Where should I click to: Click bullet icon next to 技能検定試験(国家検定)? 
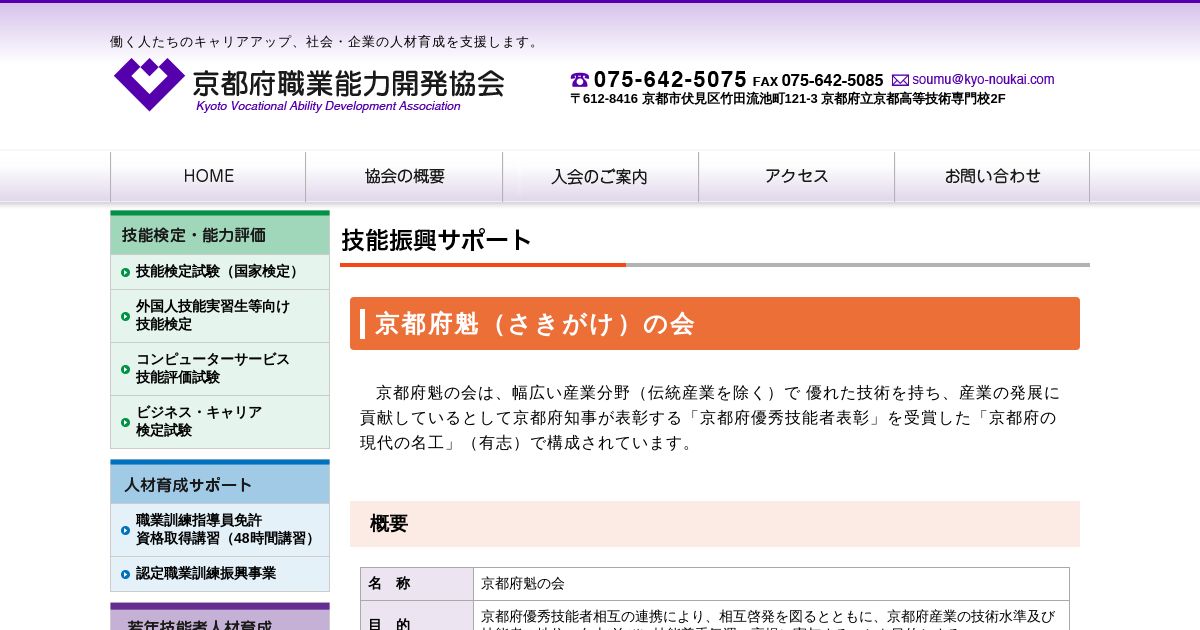coord(125,272)
